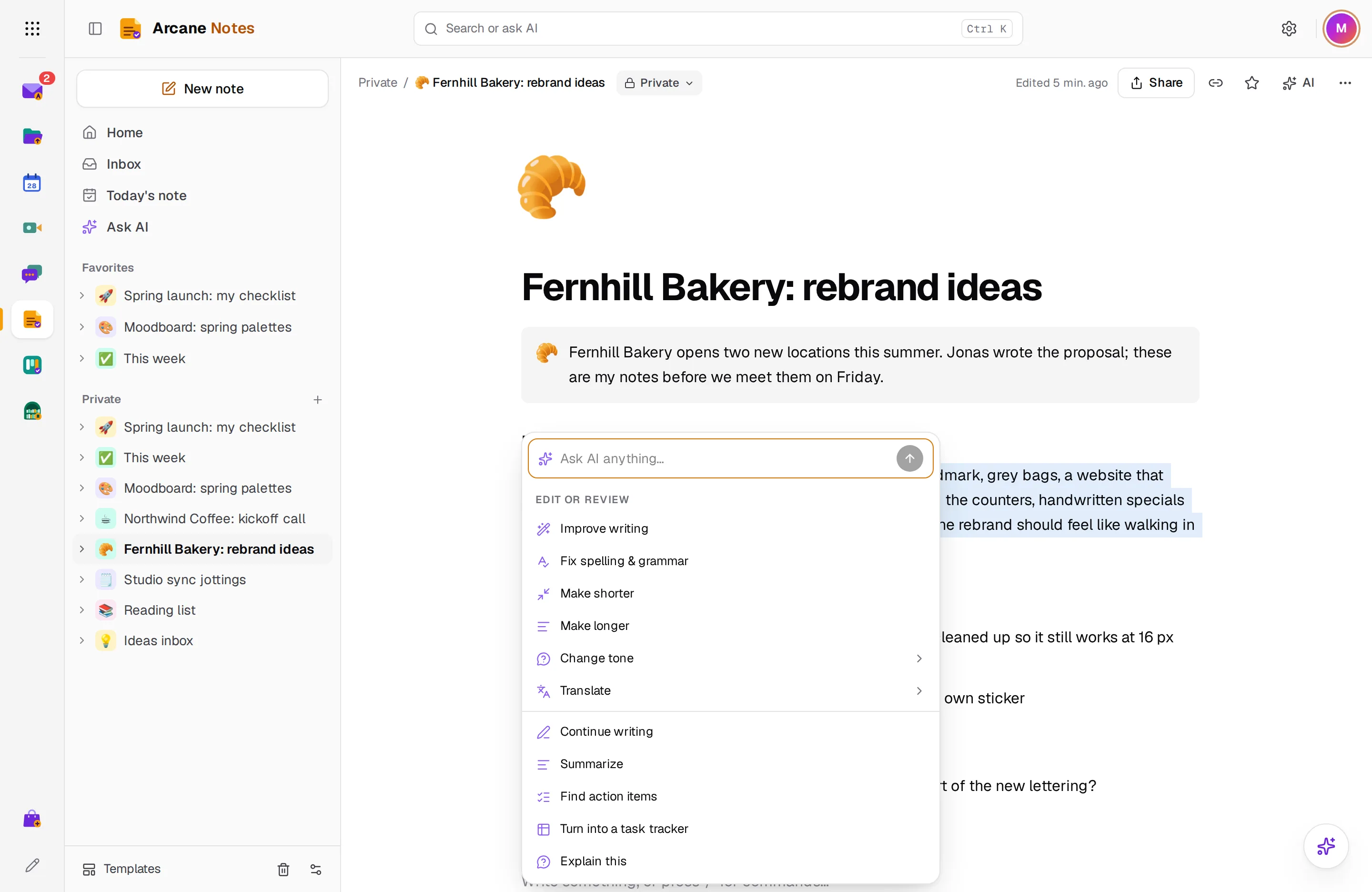Expand Translate submenu
This screenshot has height=892, width=1372.
click(730, 690)
